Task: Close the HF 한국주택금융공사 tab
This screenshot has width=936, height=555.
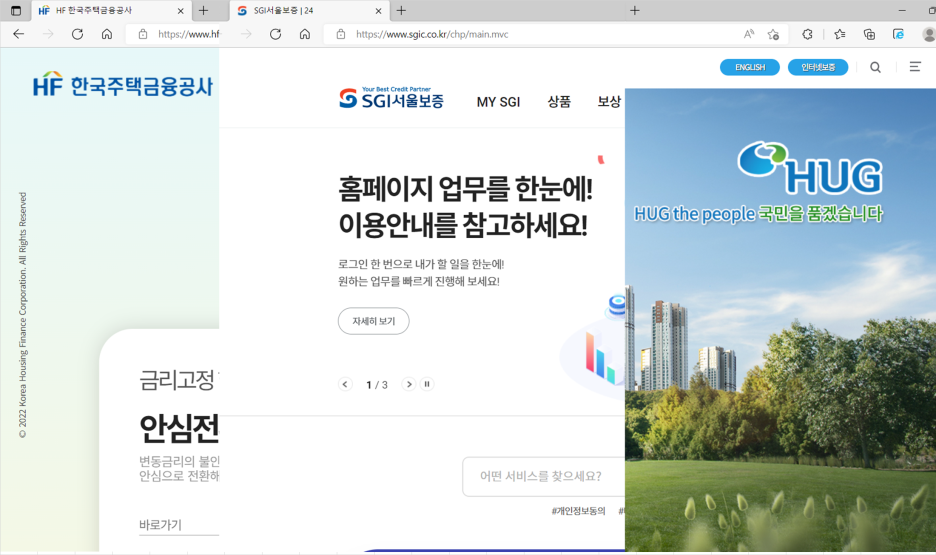Action: [x=180, y=11]
